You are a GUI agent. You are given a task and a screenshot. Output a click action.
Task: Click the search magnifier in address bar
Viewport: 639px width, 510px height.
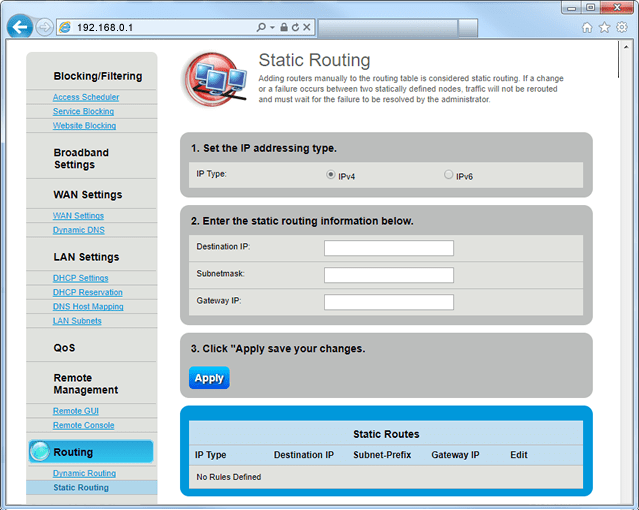coord(261,27)
